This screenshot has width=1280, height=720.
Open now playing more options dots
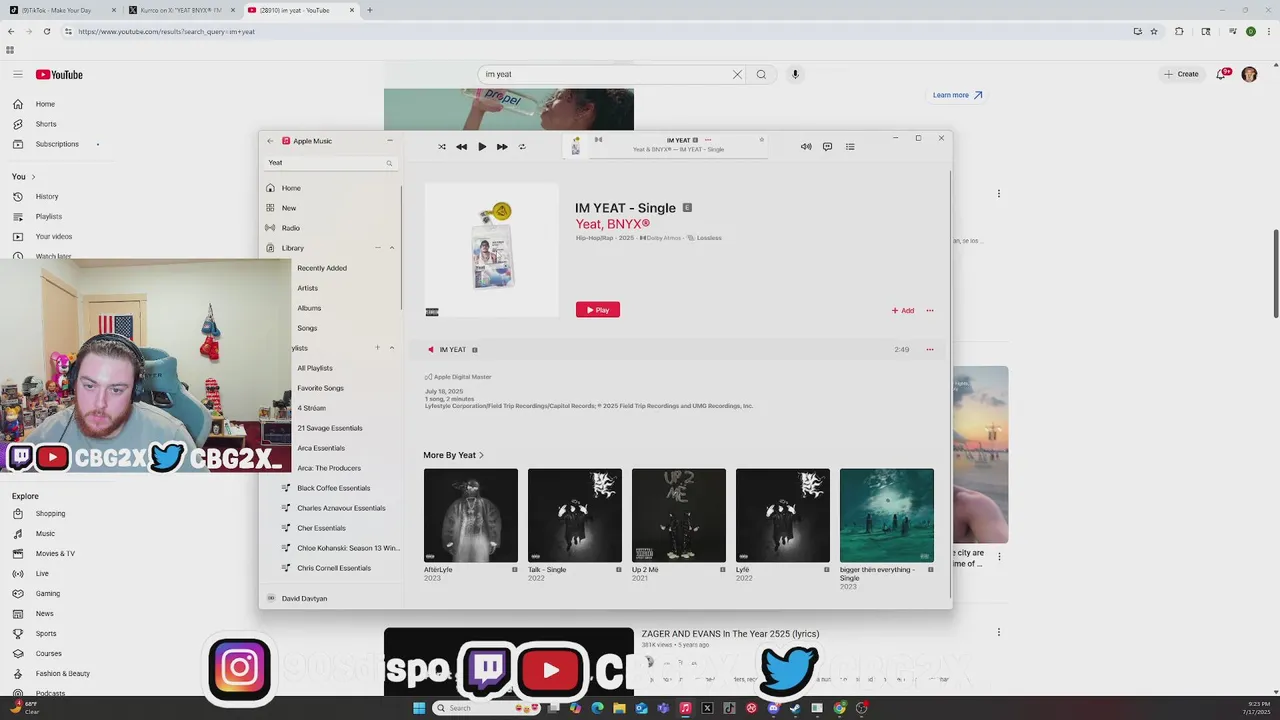(x=708, y=140)
